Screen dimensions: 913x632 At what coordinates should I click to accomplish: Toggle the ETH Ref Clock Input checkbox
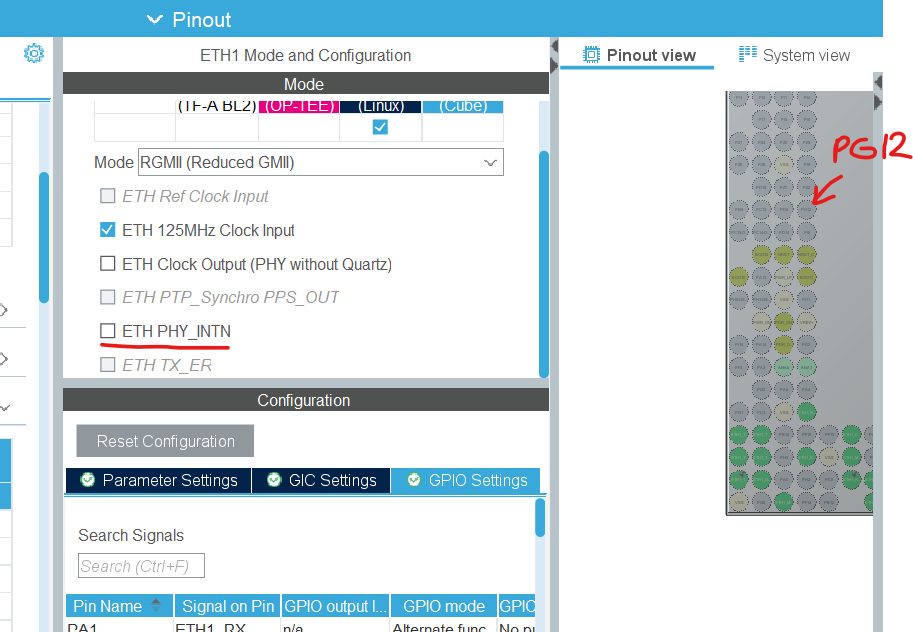[x=108, y=196]
